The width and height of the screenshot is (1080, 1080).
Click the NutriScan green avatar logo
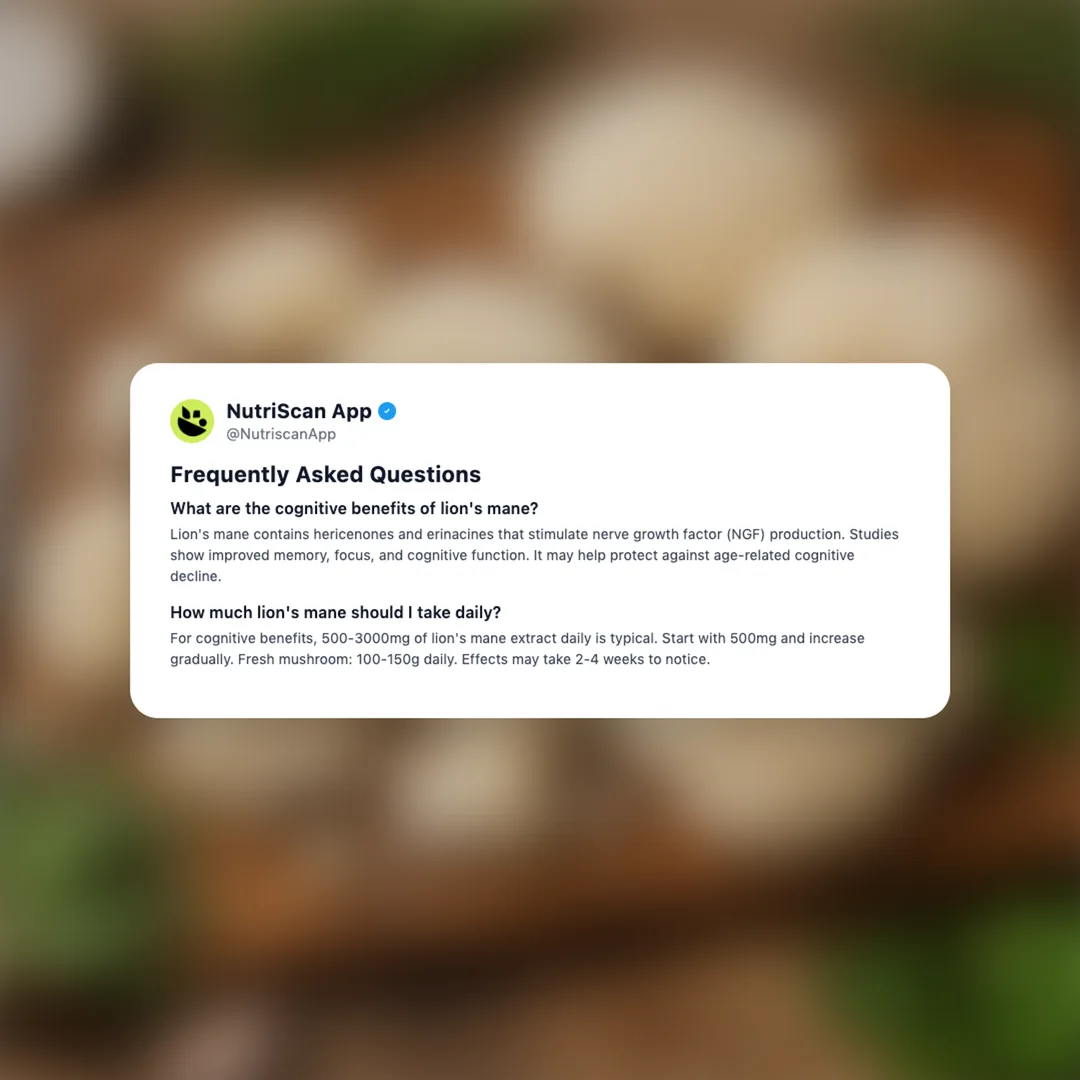pyautogui.click(x=192, y=421)
